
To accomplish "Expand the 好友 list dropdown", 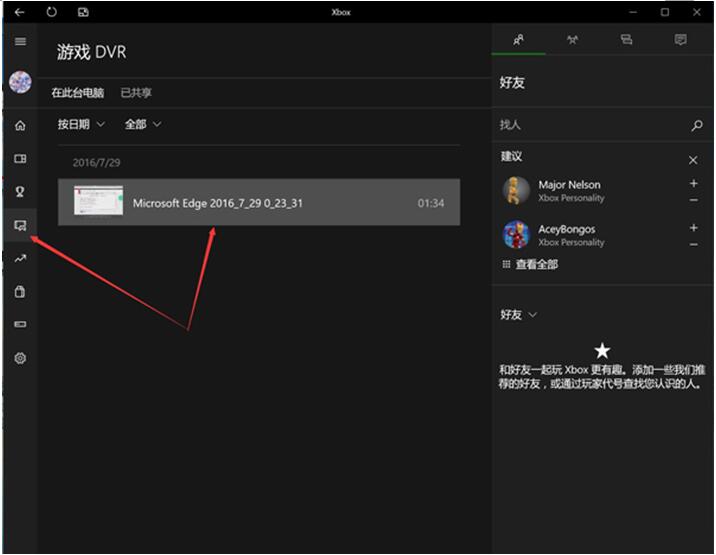I will tap(518, 315).
